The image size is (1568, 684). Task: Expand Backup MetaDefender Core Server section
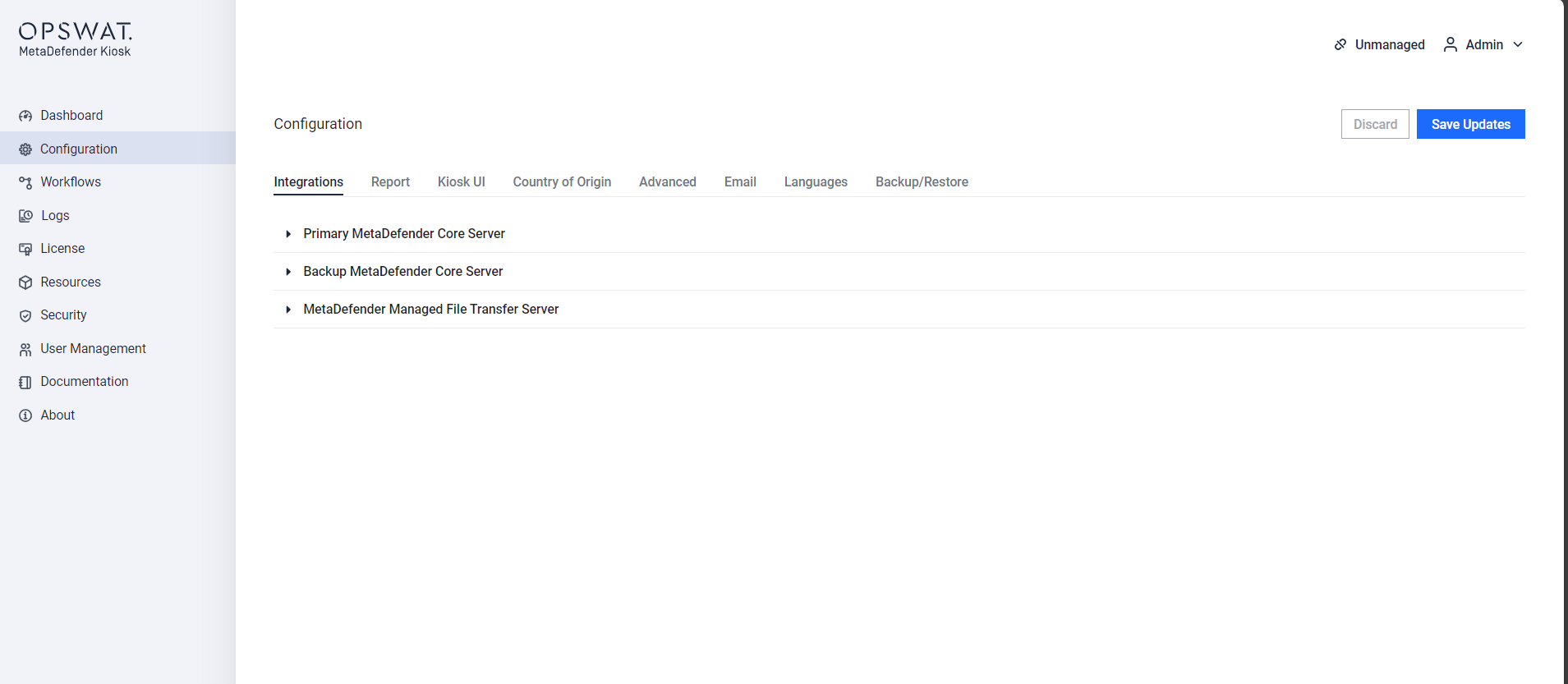point(288,272)
